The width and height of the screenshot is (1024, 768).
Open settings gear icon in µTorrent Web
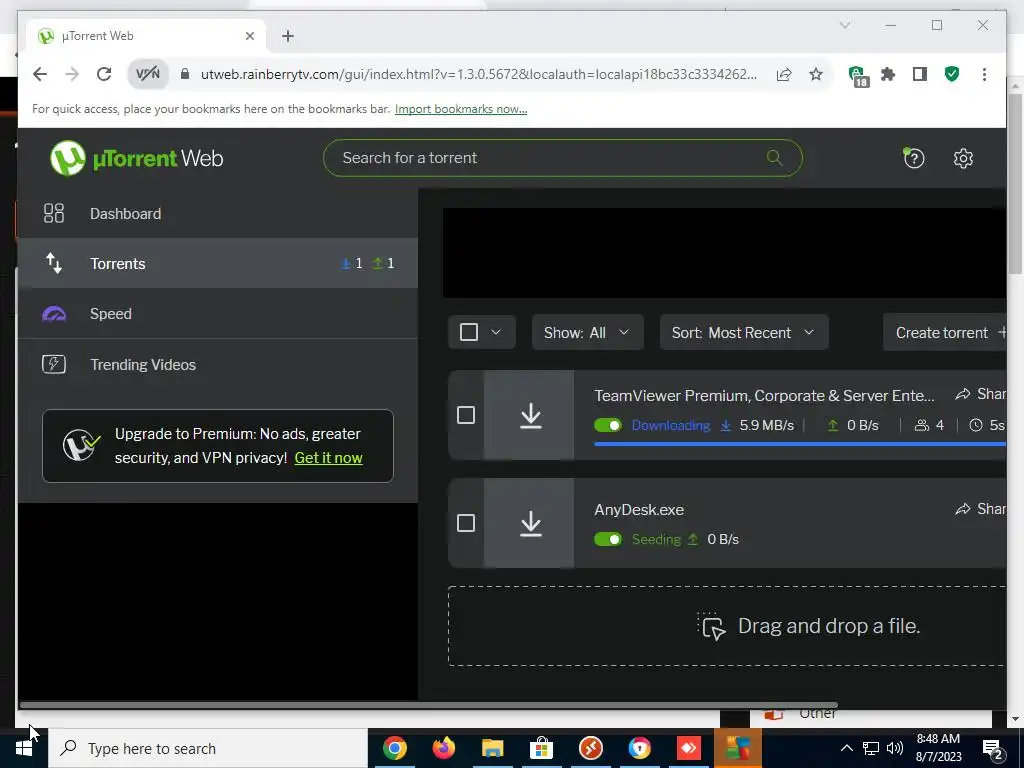pyautogui.click(x=963, y=158)
